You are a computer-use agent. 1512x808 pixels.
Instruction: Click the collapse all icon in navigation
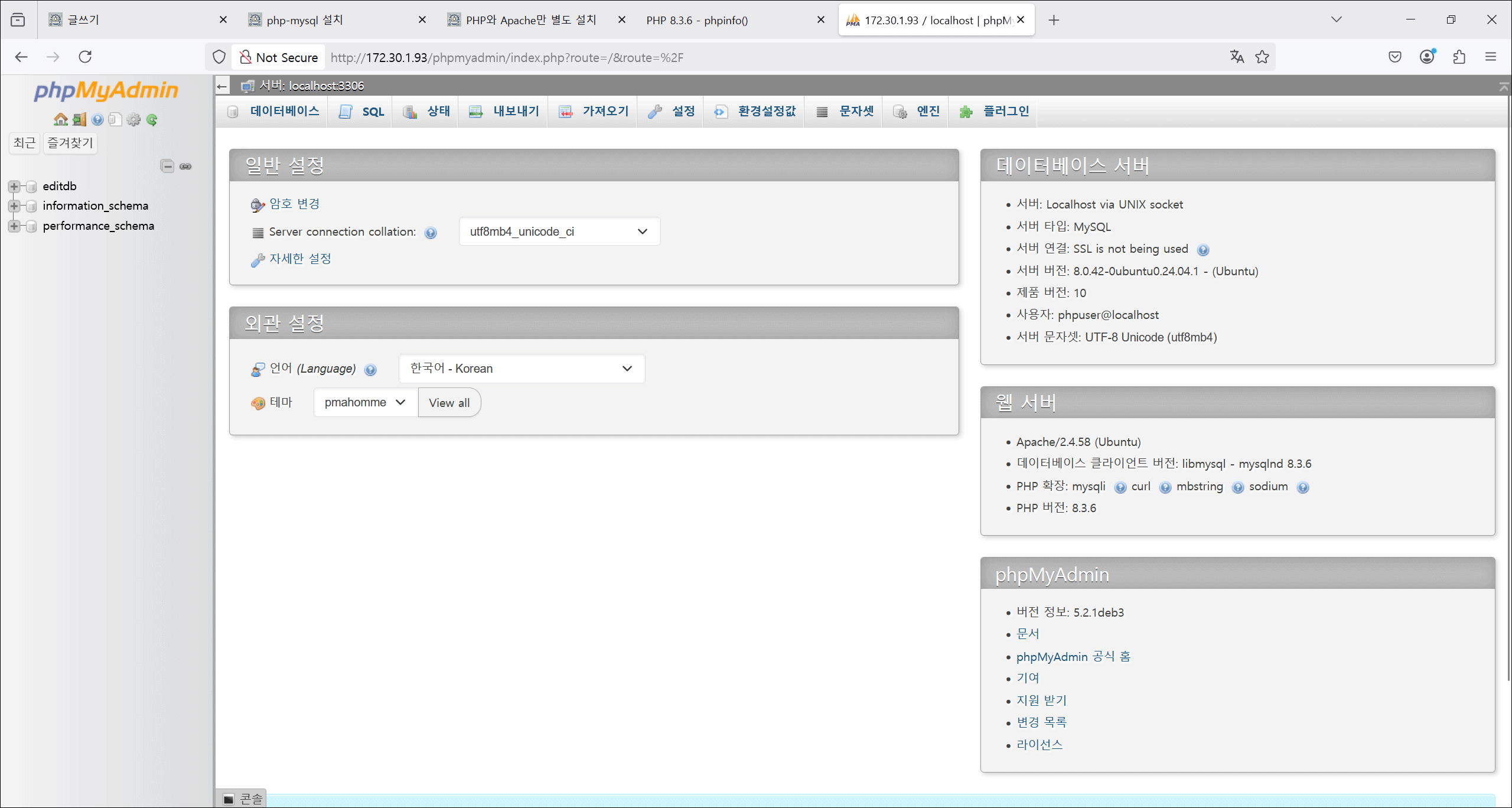pyautogui.click(x=167, y=167)
